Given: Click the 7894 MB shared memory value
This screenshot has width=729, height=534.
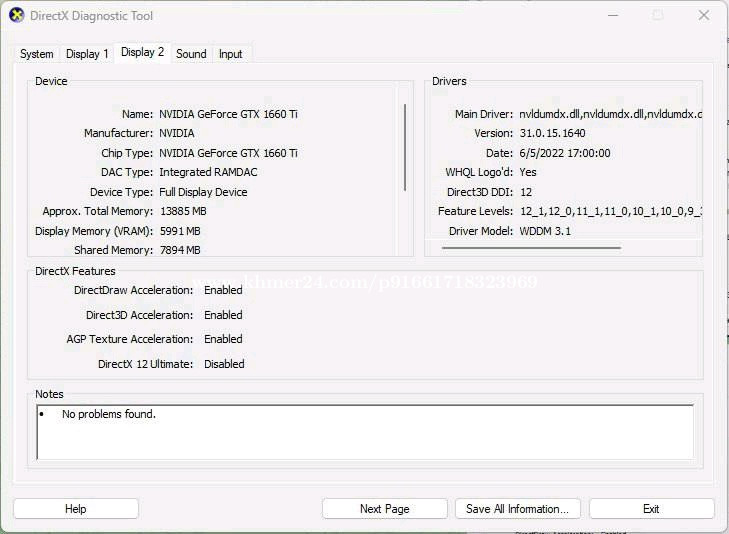Looking at the screenshot, I should (180, 250).
